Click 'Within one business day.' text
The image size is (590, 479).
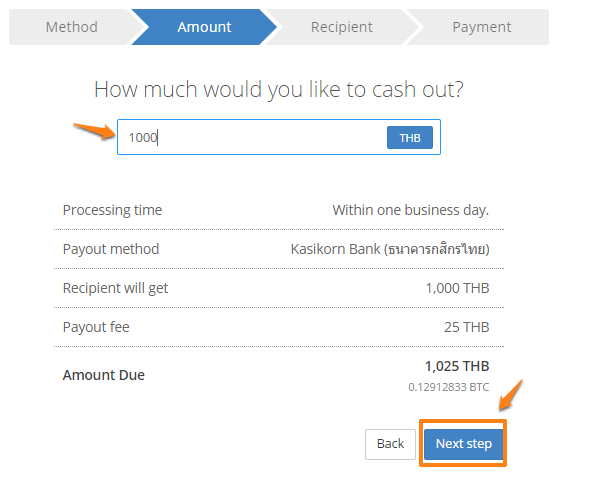411,210
